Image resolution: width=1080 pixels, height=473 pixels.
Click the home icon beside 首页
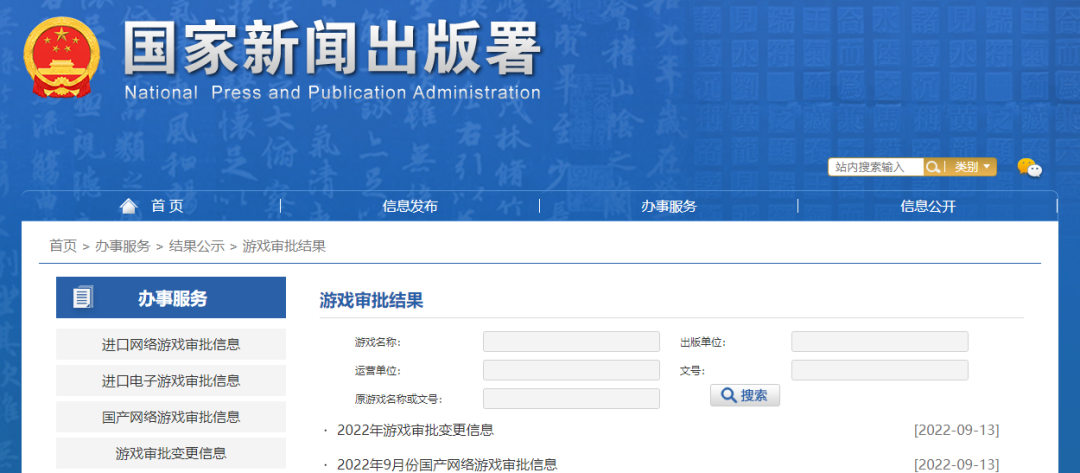click(x=128, y=206)
